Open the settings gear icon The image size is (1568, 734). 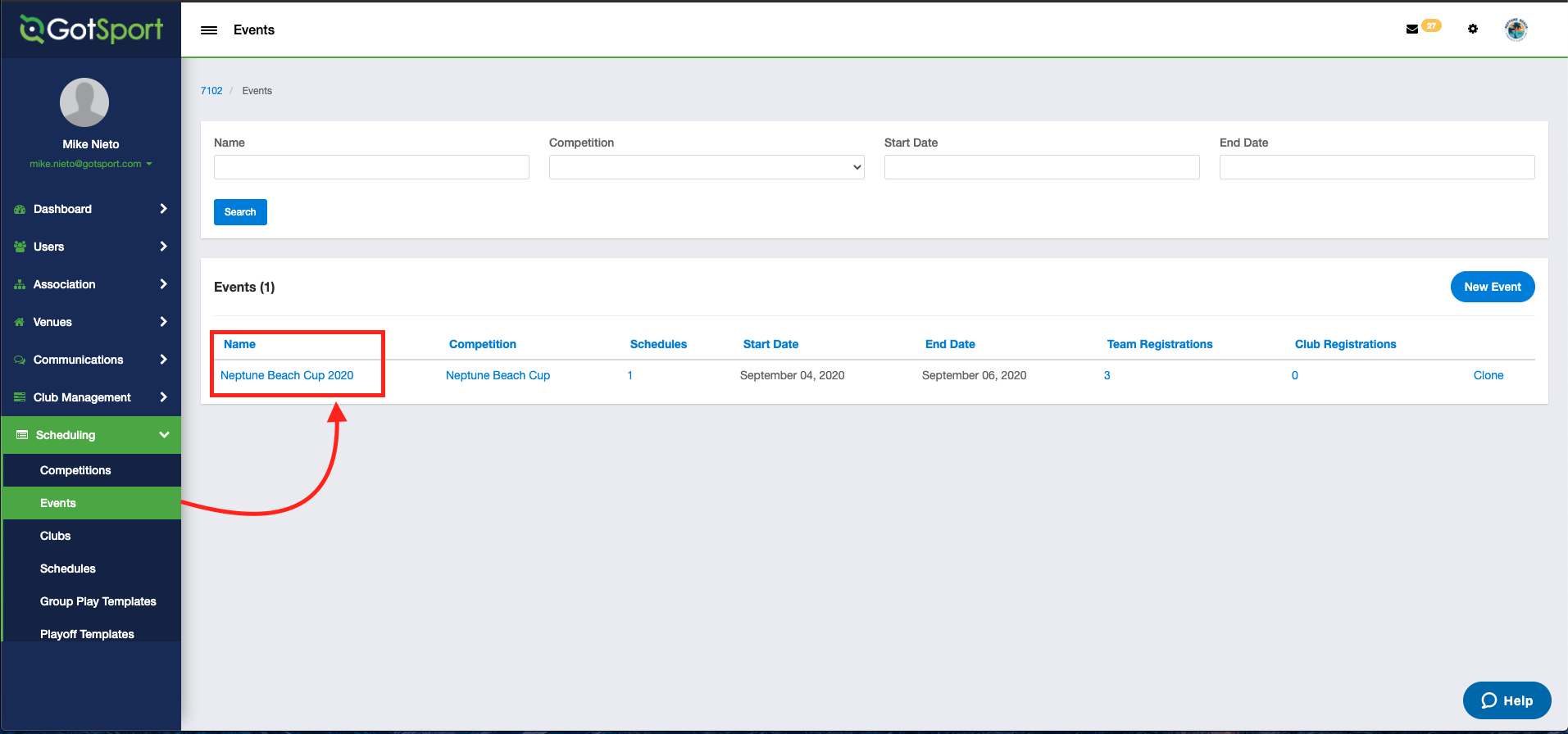[x=1473, y=29]
